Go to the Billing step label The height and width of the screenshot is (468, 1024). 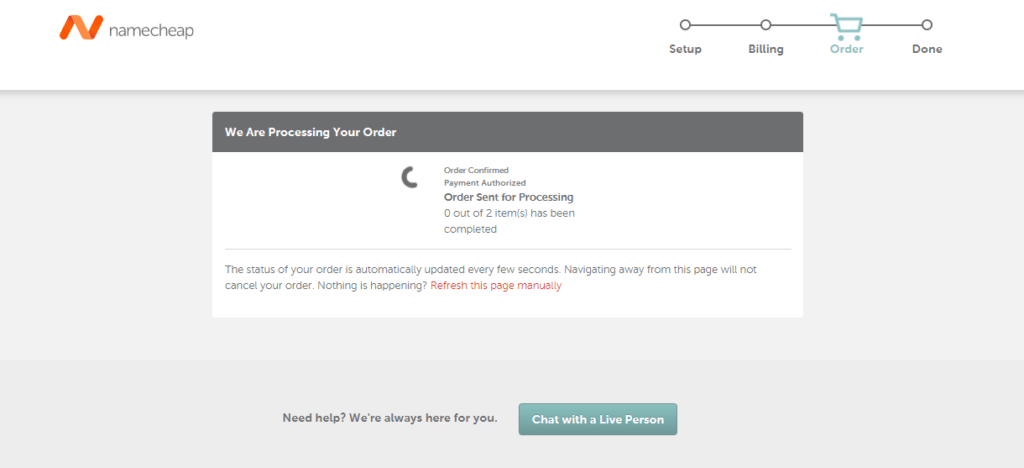tap(766, 49)
